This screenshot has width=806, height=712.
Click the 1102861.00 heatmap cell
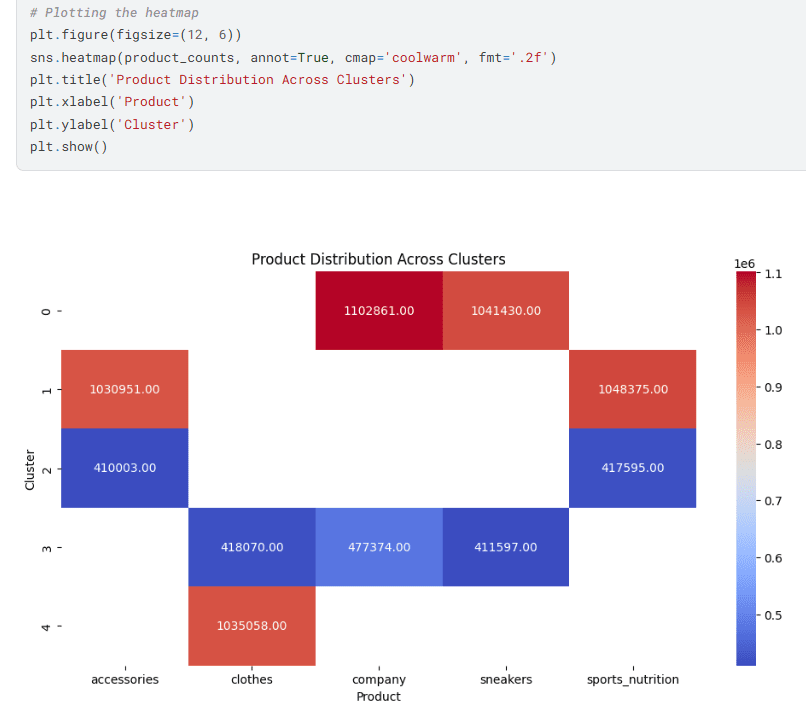click(x=378, y=311)
